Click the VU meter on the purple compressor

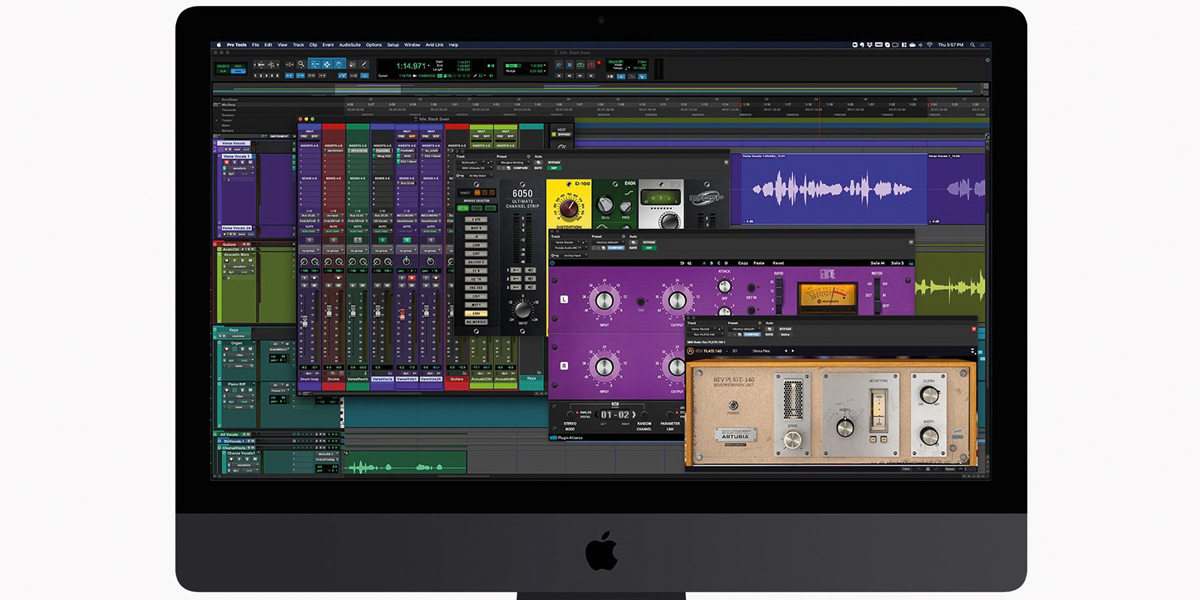click(827, 297)
